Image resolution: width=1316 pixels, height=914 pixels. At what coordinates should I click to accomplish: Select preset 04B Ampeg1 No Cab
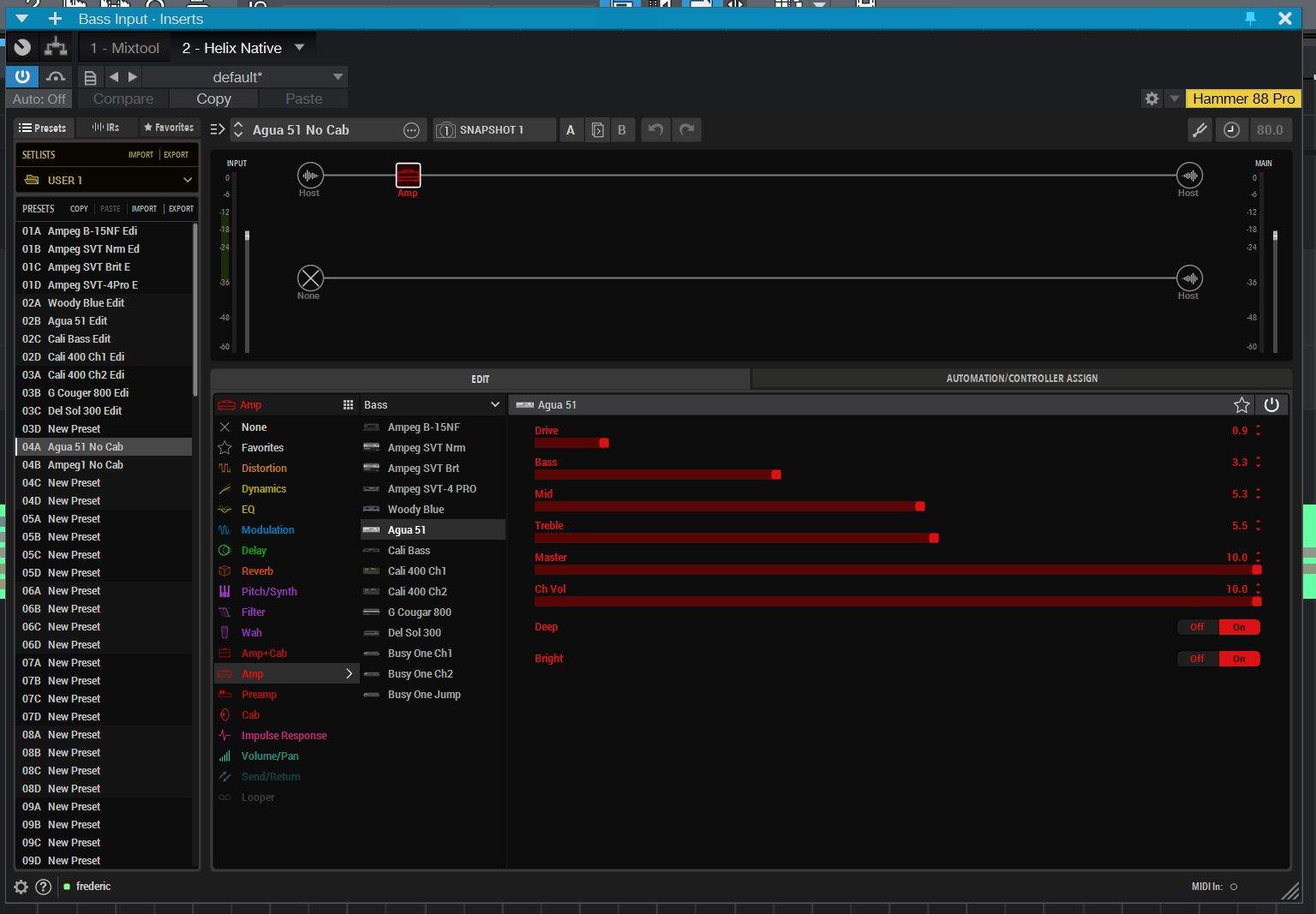pyautogui.click(x=104, y=465)
